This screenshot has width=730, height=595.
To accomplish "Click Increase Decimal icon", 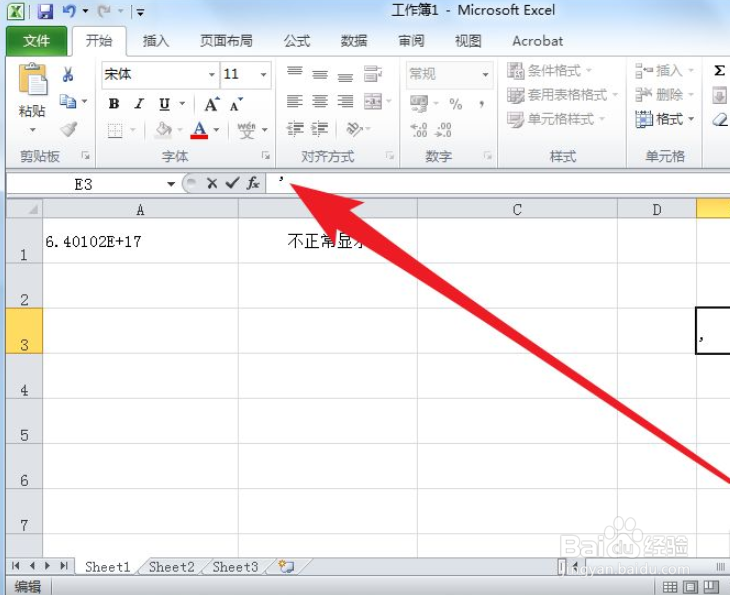I will [x=419, y=130].
